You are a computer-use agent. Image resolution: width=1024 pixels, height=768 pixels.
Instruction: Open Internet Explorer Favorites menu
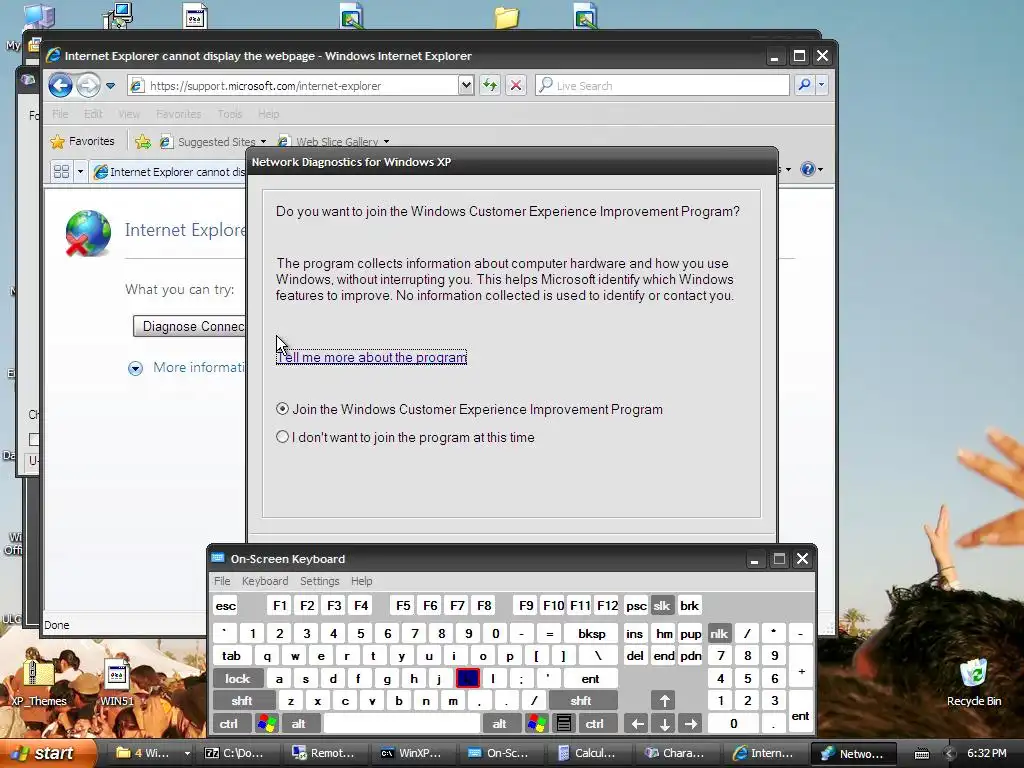pos(178,114)
